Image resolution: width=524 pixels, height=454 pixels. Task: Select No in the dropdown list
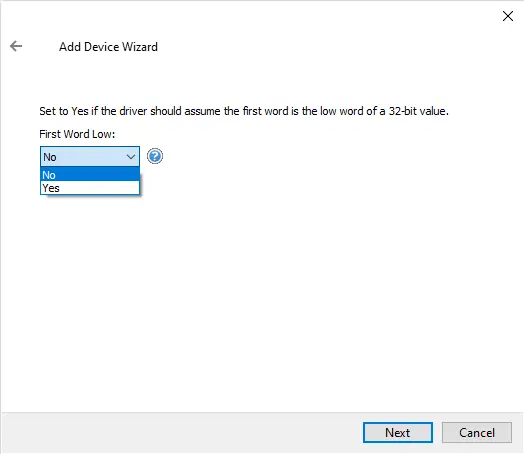(x=90, y=174)
